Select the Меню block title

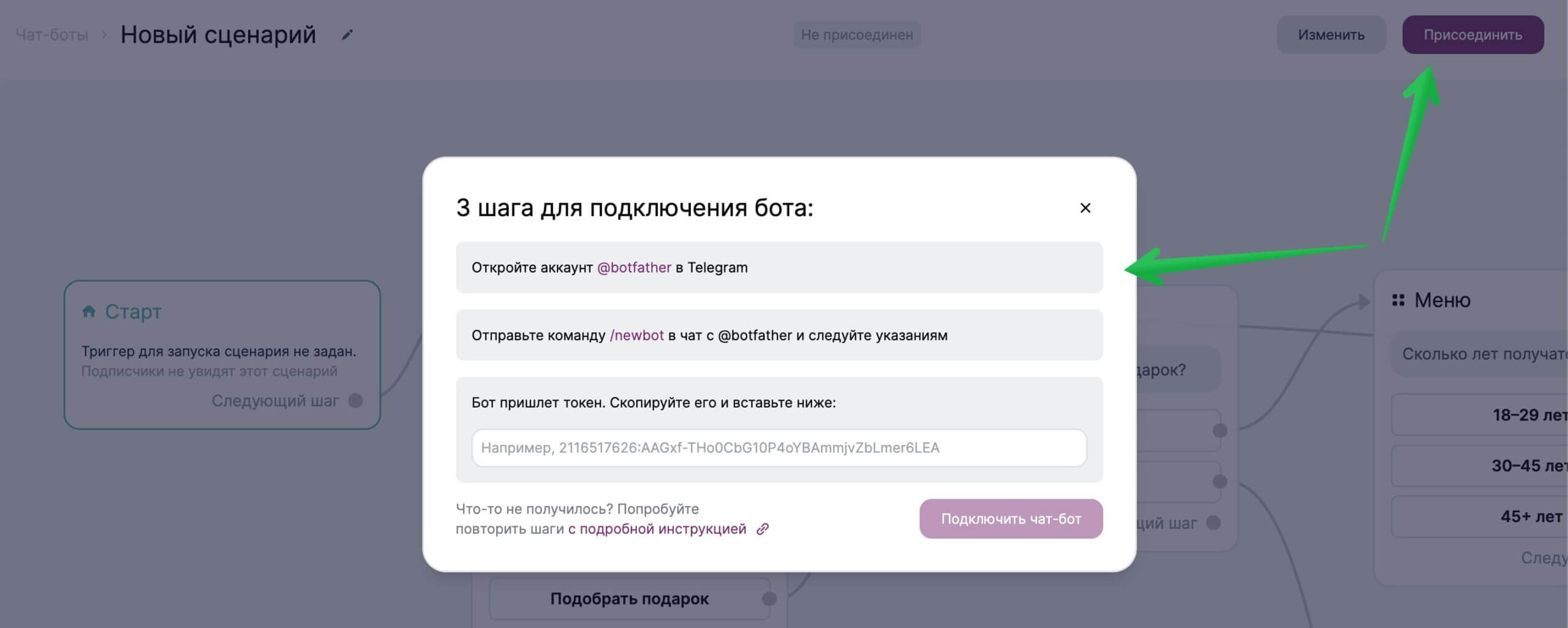pyautogui.click(x=1442, y=300)
